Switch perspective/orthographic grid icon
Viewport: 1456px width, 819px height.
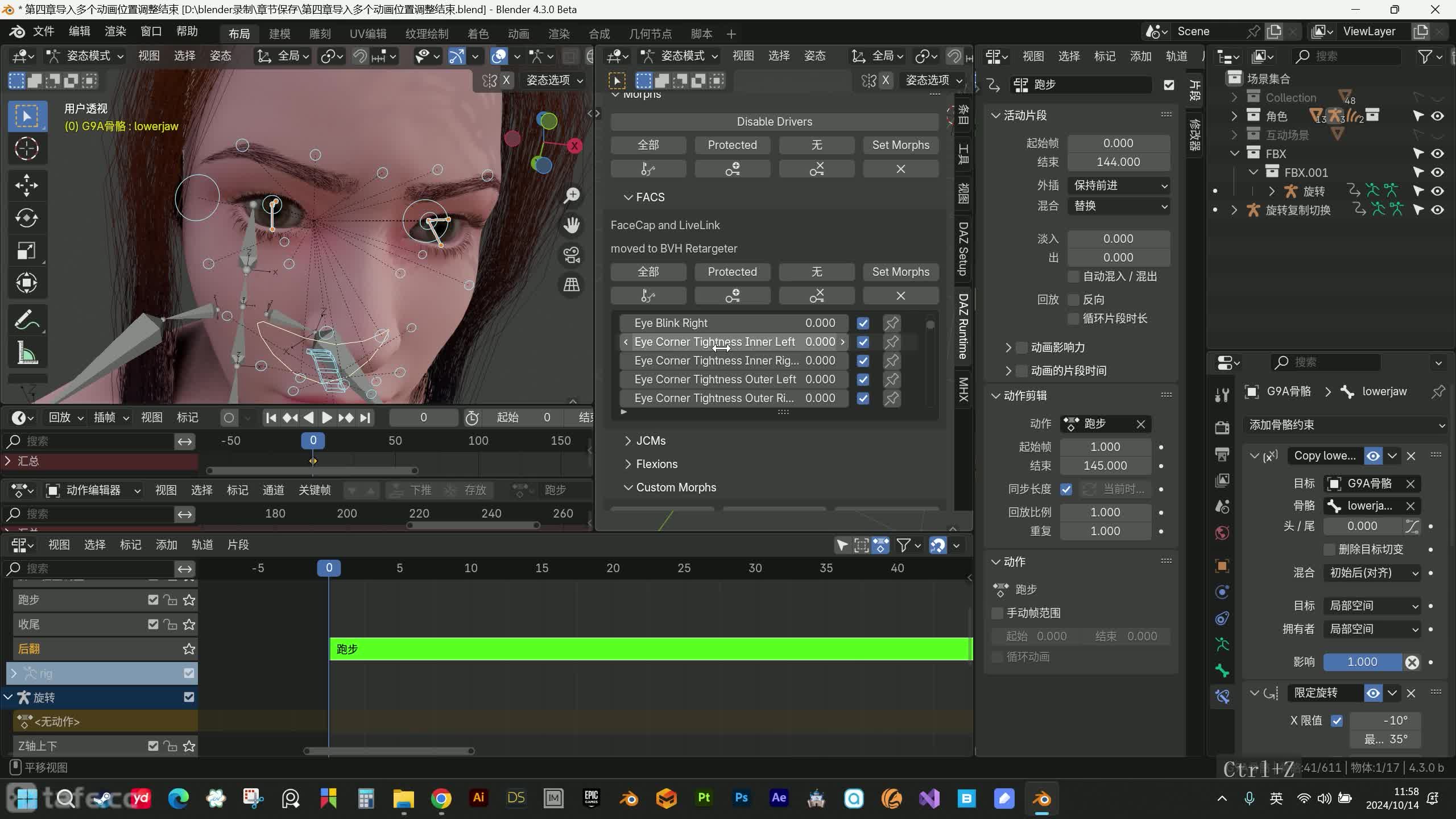[572, 285]
